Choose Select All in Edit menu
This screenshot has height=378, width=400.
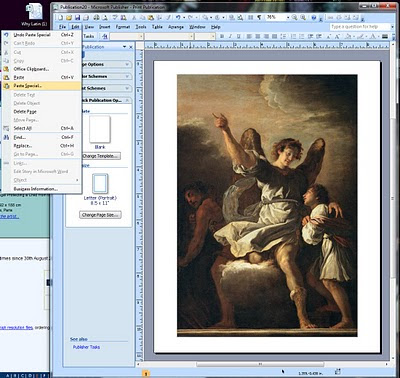coord(41,128)
